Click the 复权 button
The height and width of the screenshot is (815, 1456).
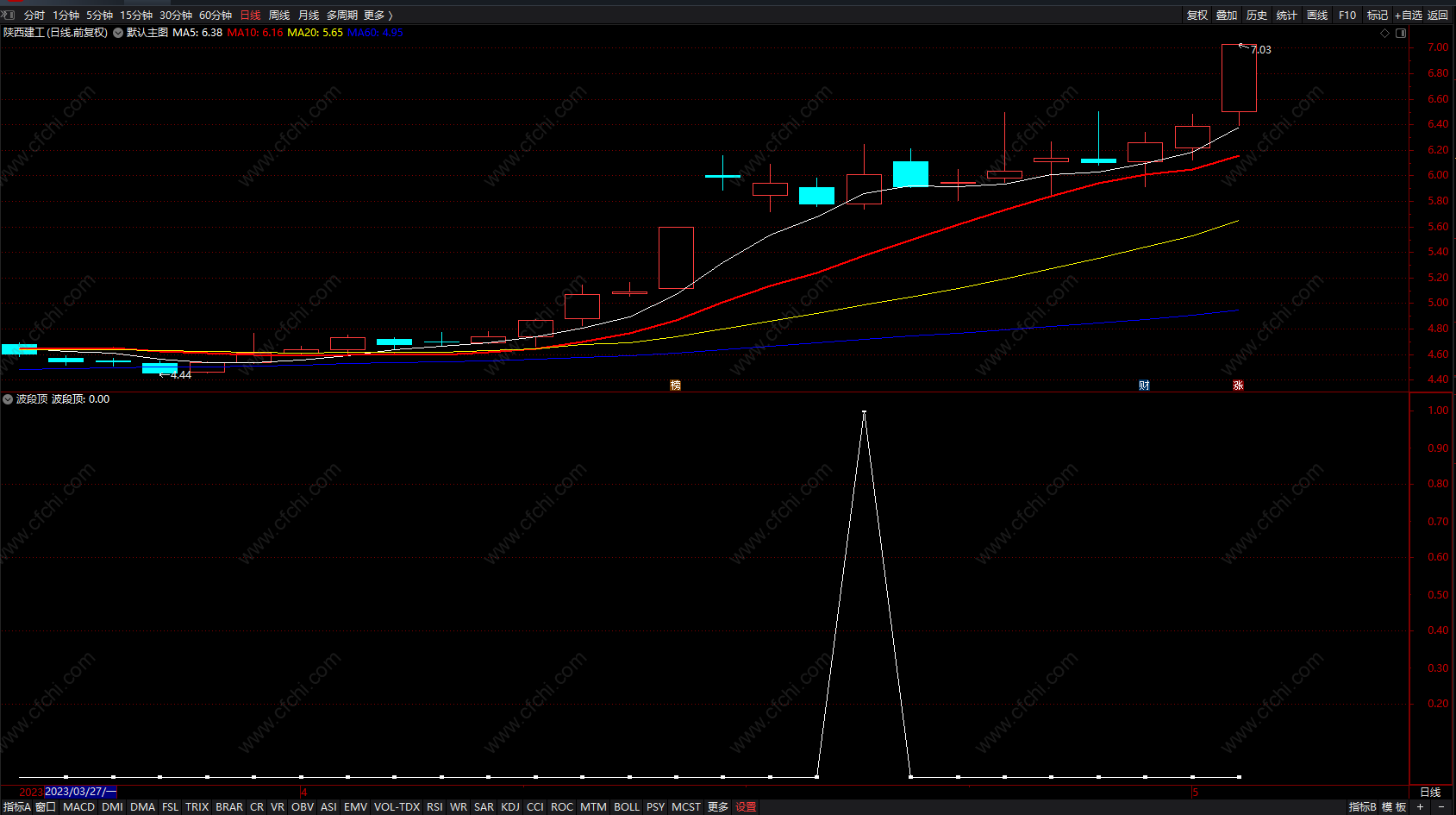(1197, 15)
